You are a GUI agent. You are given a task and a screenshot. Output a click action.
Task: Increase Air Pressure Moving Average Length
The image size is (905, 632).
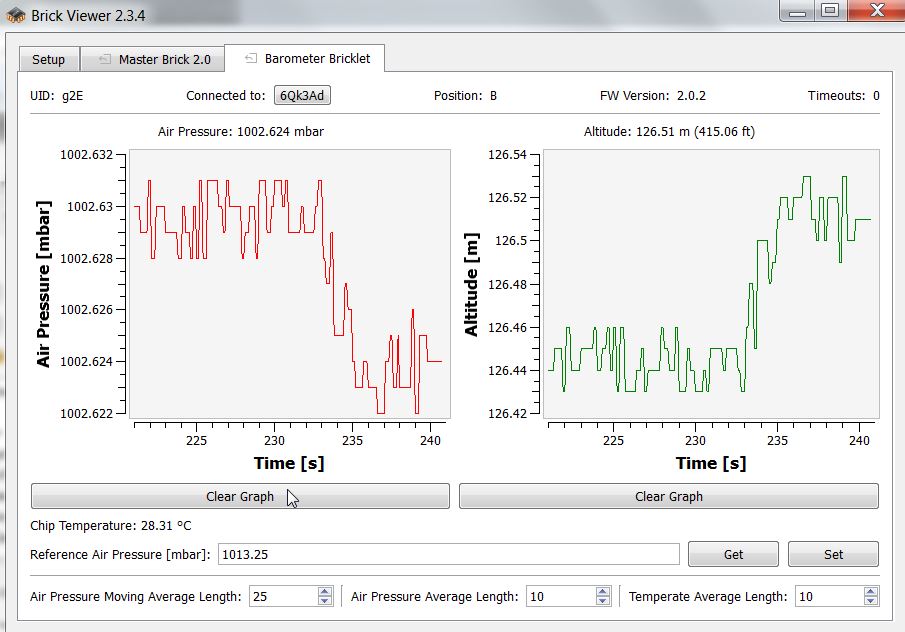tap(325, 592)
